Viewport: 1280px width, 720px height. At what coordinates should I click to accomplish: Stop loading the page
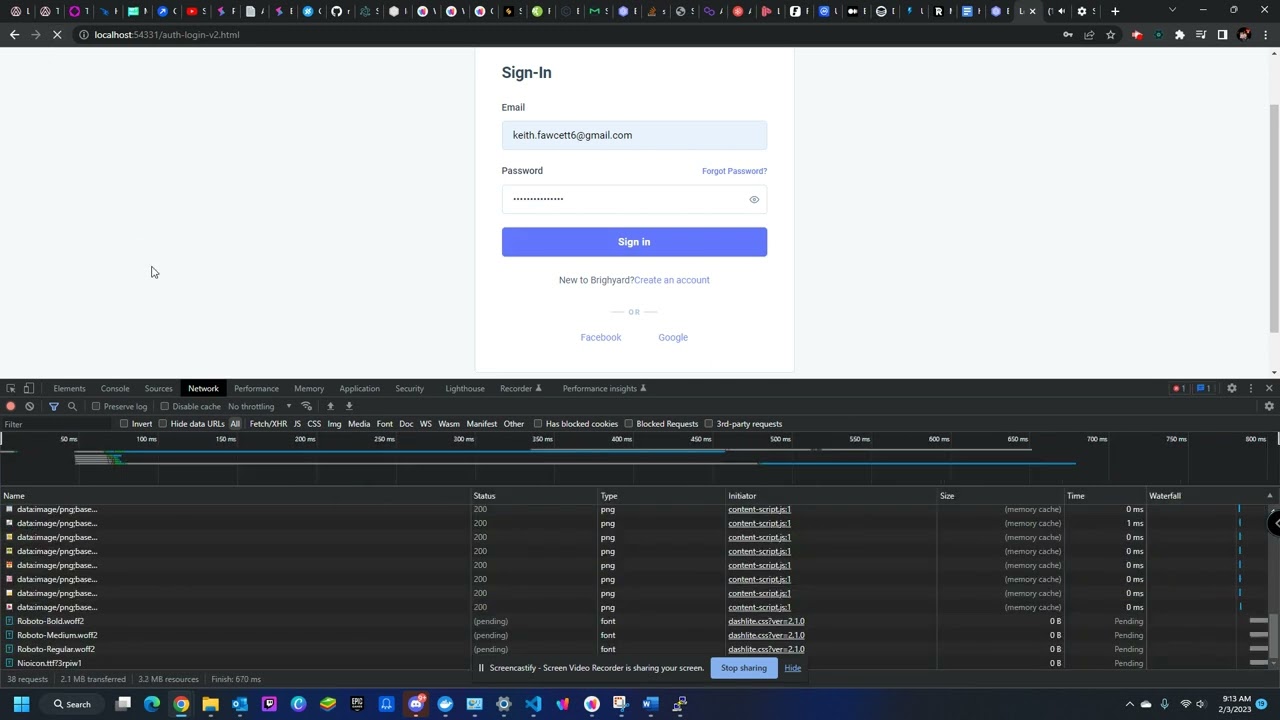[57, 35]
